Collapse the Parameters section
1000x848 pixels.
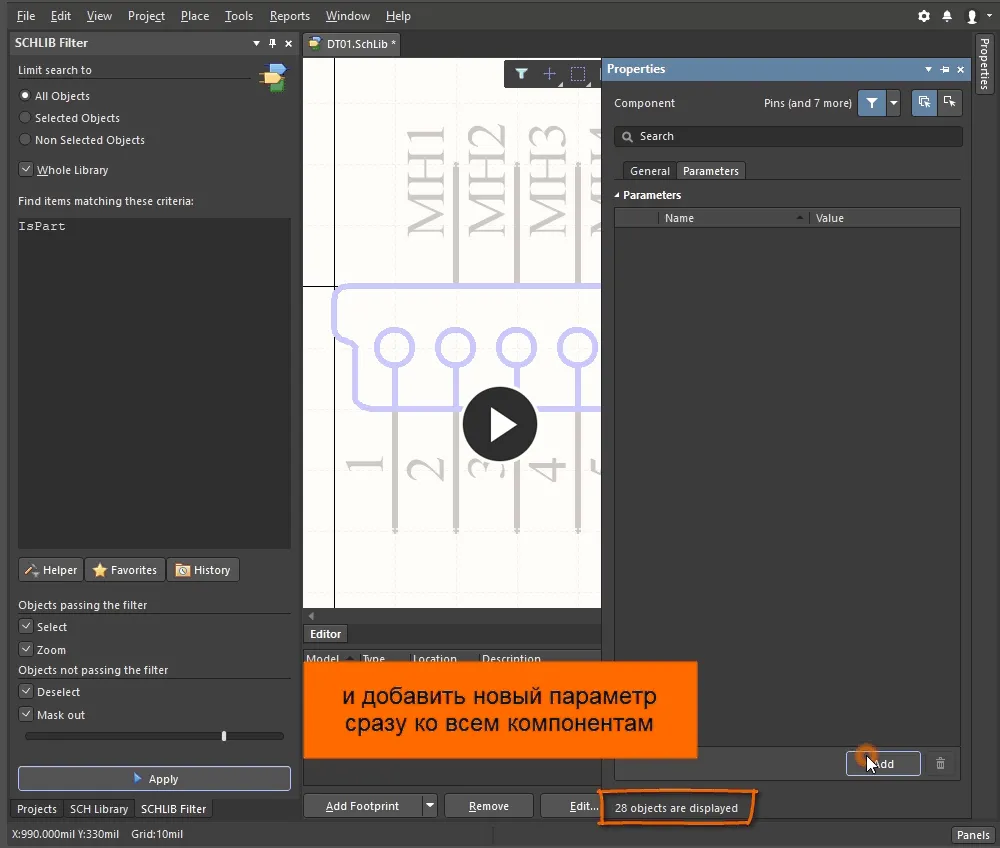coord(617,195)
